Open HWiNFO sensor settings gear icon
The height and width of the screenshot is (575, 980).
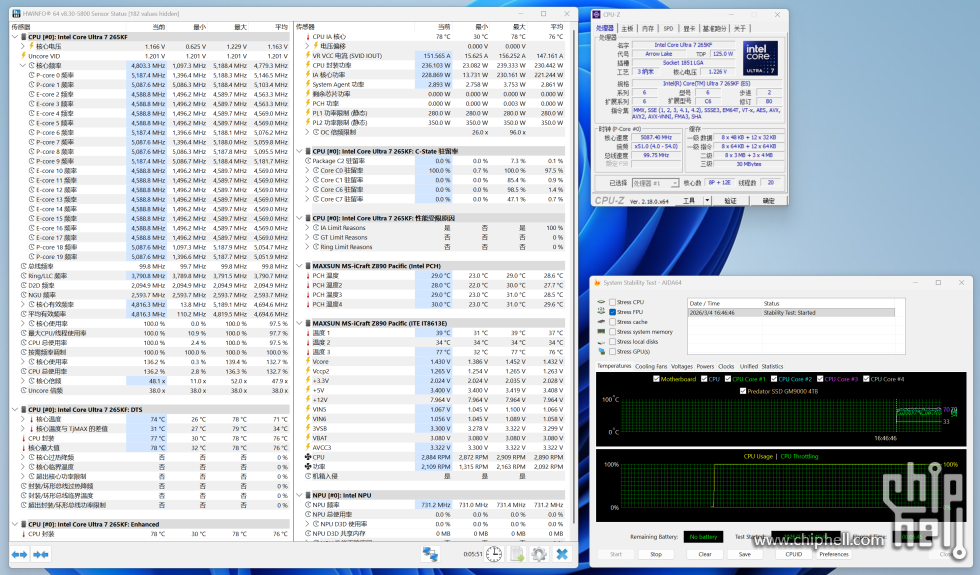(x=539, y=554)
